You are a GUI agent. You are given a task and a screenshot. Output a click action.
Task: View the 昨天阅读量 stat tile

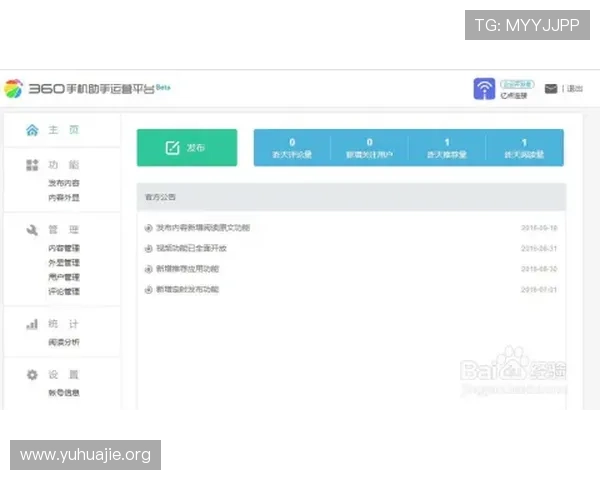pos(524,148)
